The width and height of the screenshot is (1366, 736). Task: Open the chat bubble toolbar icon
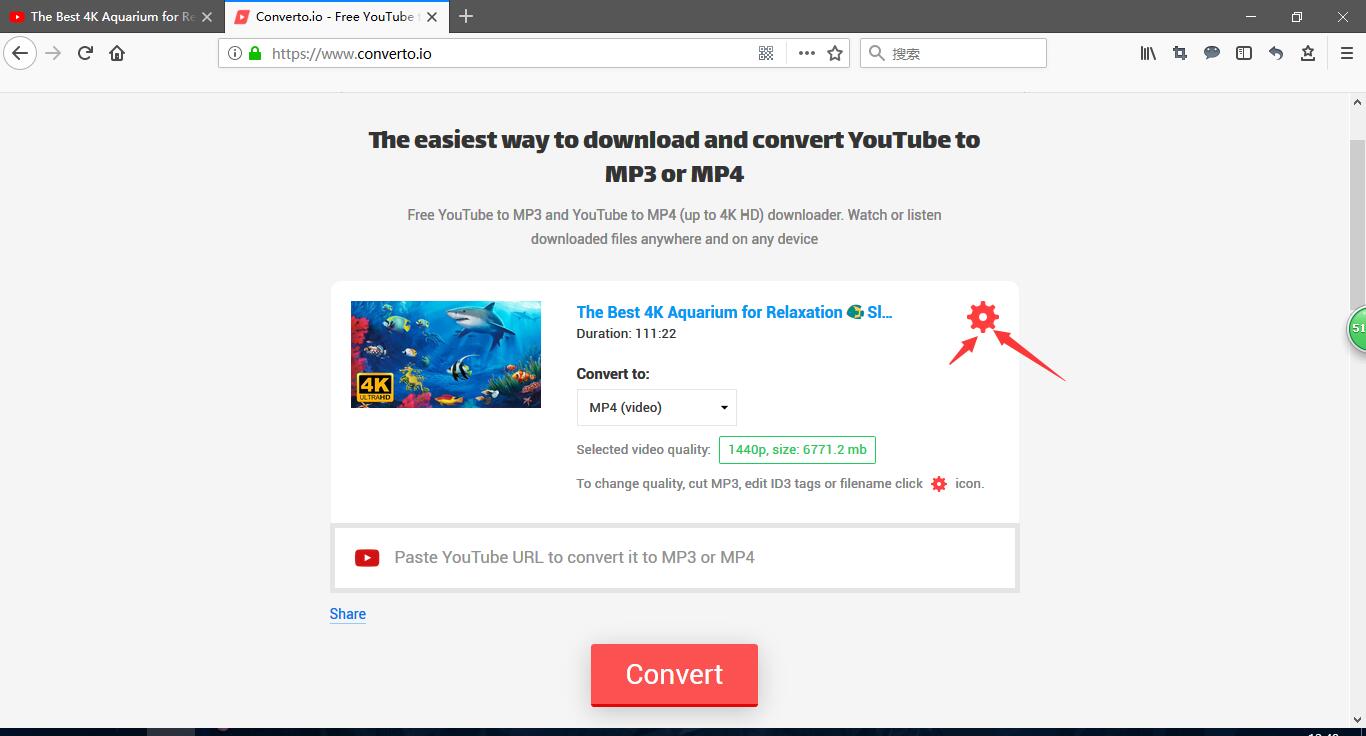[1212, 53]
